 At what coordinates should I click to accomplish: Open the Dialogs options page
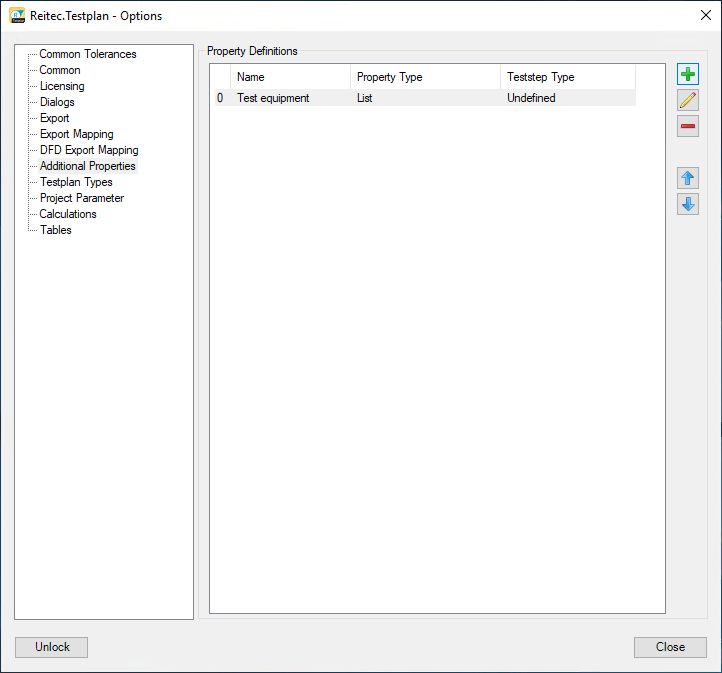click(x=57, y=102)
